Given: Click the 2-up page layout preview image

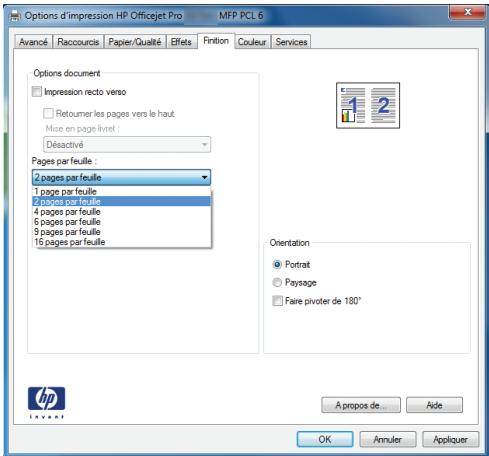Looking at the screenshot, I should (368, 105).
